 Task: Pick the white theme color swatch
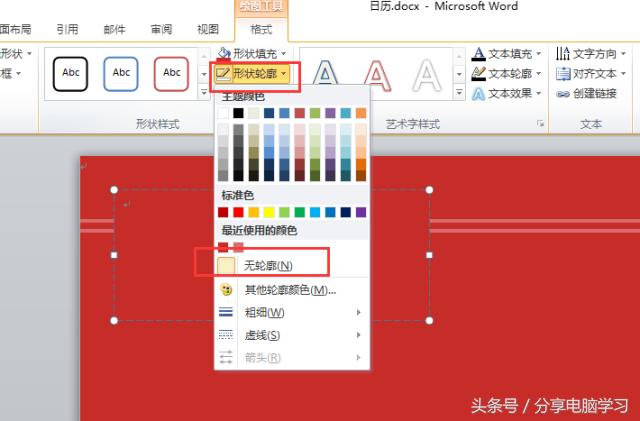click(x=223, y=113)
